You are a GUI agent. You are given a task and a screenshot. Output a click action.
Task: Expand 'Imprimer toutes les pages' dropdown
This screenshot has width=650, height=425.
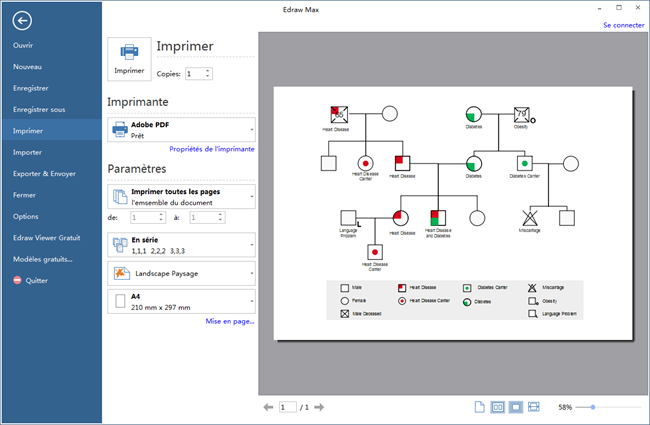tap(181, 195)
